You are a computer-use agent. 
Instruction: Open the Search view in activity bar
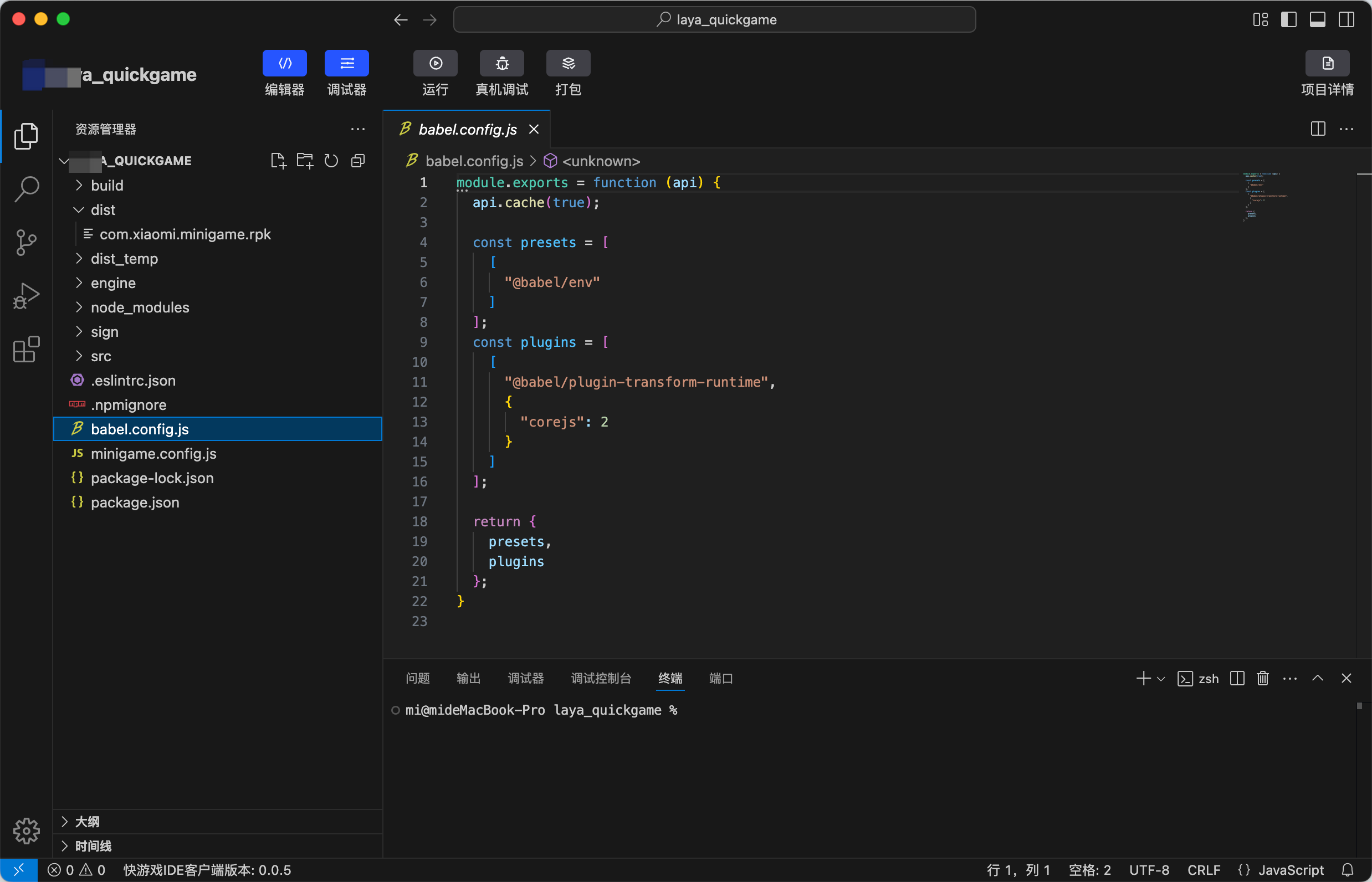pyautogui.click(x=27, y=189)
